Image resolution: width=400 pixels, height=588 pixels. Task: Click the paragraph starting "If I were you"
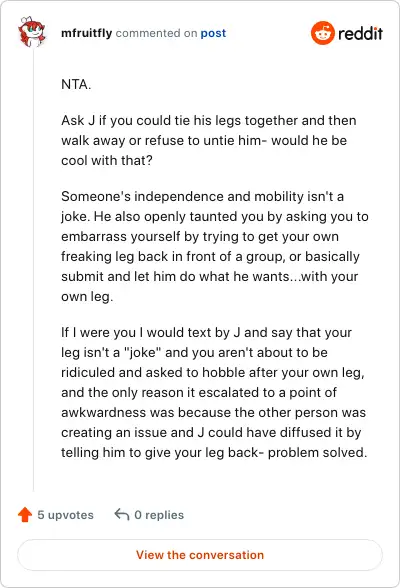(x=214, y=392)
